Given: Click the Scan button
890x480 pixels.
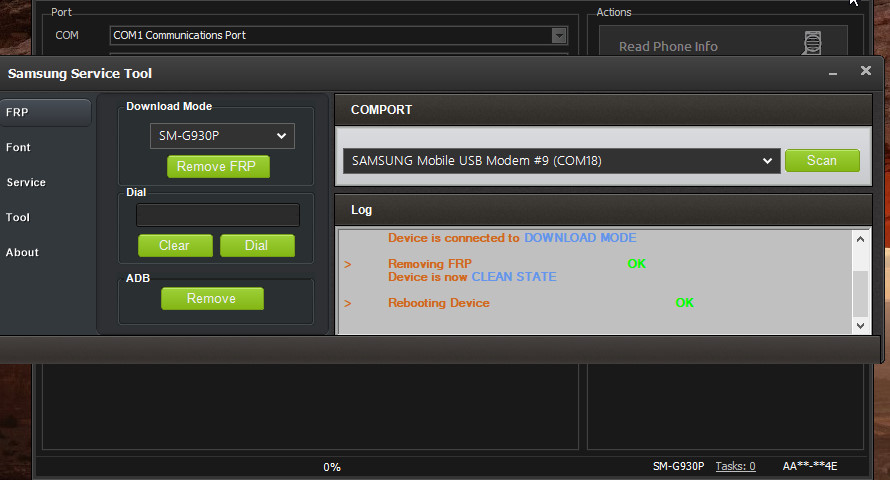Looking at the screenshot, I should click(x=822, y=161).
